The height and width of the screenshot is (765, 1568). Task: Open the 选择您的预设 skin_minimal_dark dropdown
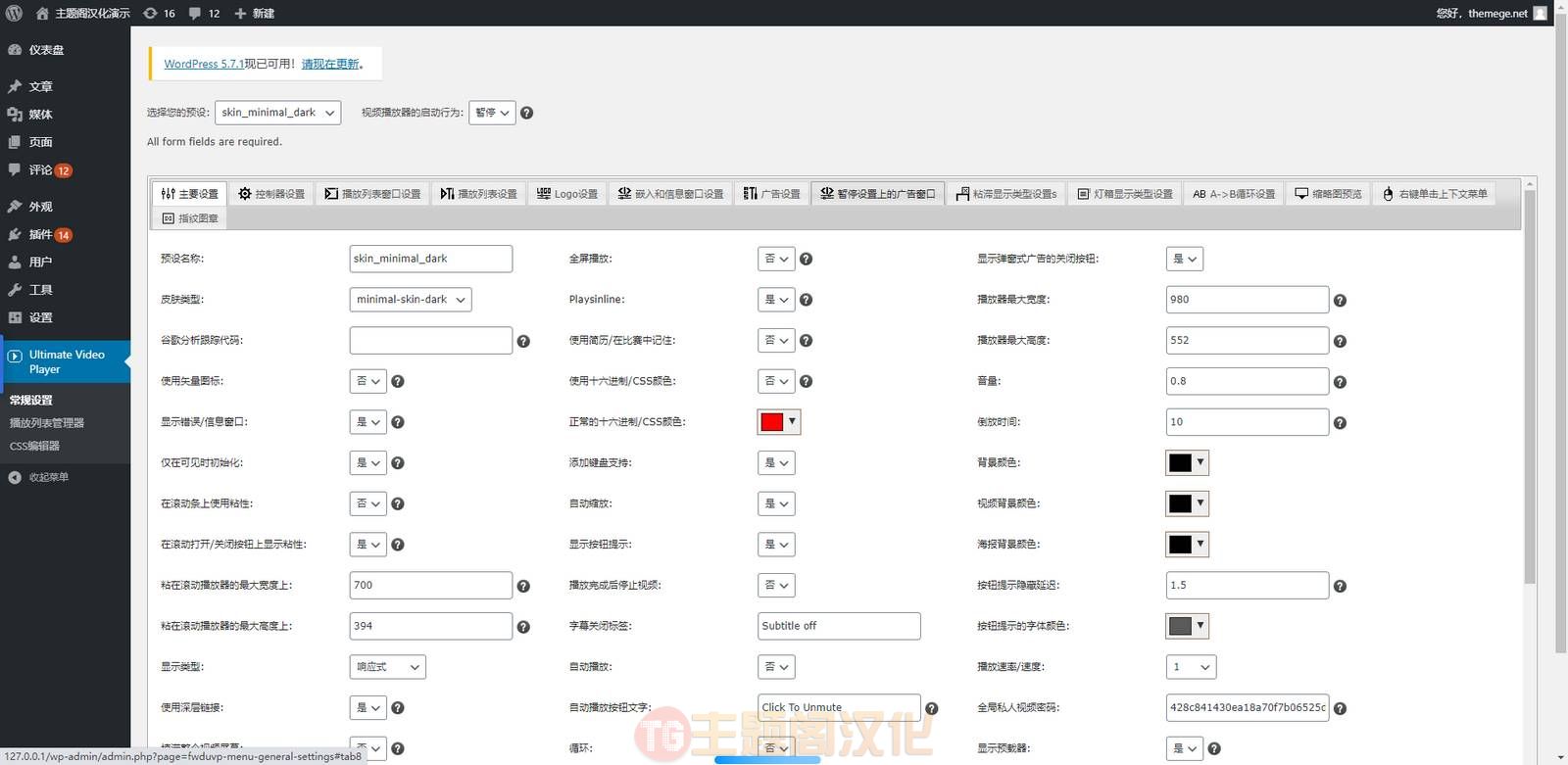pos(277,113)
